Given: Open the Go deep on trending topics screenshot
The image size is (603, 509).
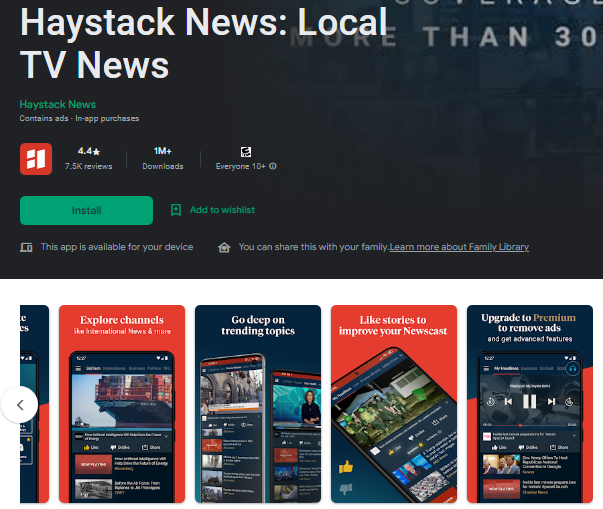Looking at the screenshot, I should (x=258, y=404).
